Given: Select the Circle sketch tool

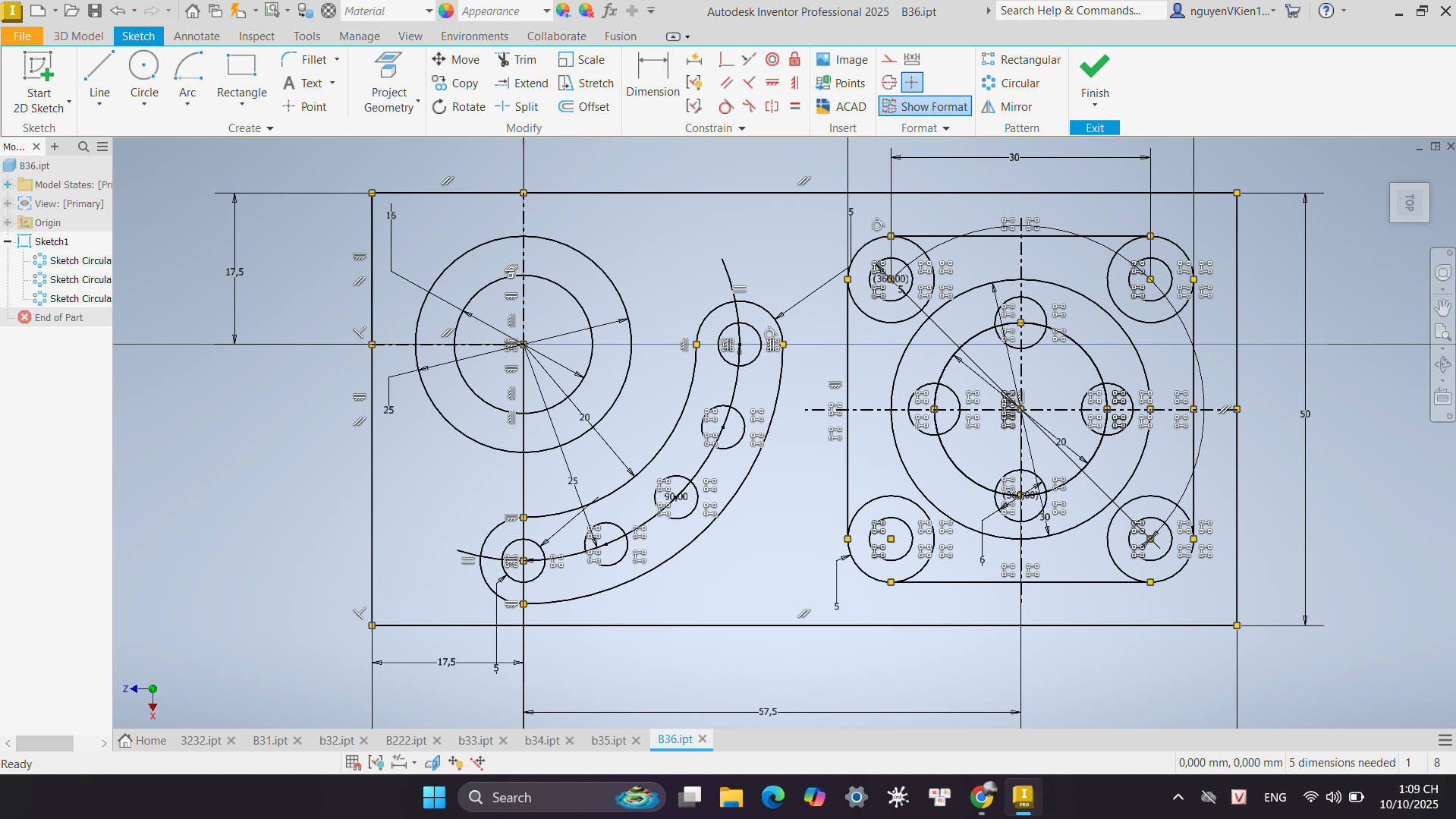Looking at the screenshot, I should click(x=143, y=74).
